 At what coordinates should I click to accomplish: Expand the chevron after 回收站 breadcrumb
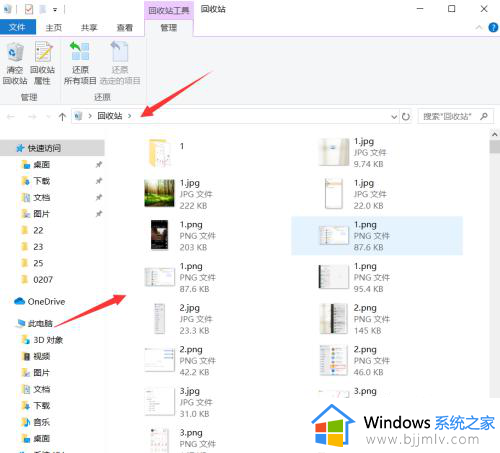pyautogui.click(x=129, y=116)
